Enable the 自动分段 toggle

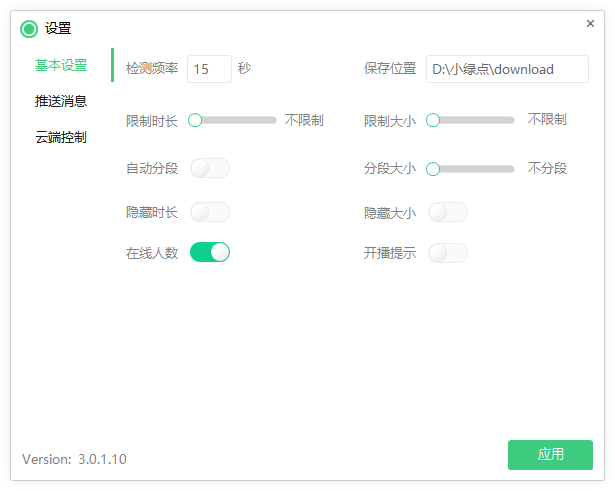coord(210,168)
